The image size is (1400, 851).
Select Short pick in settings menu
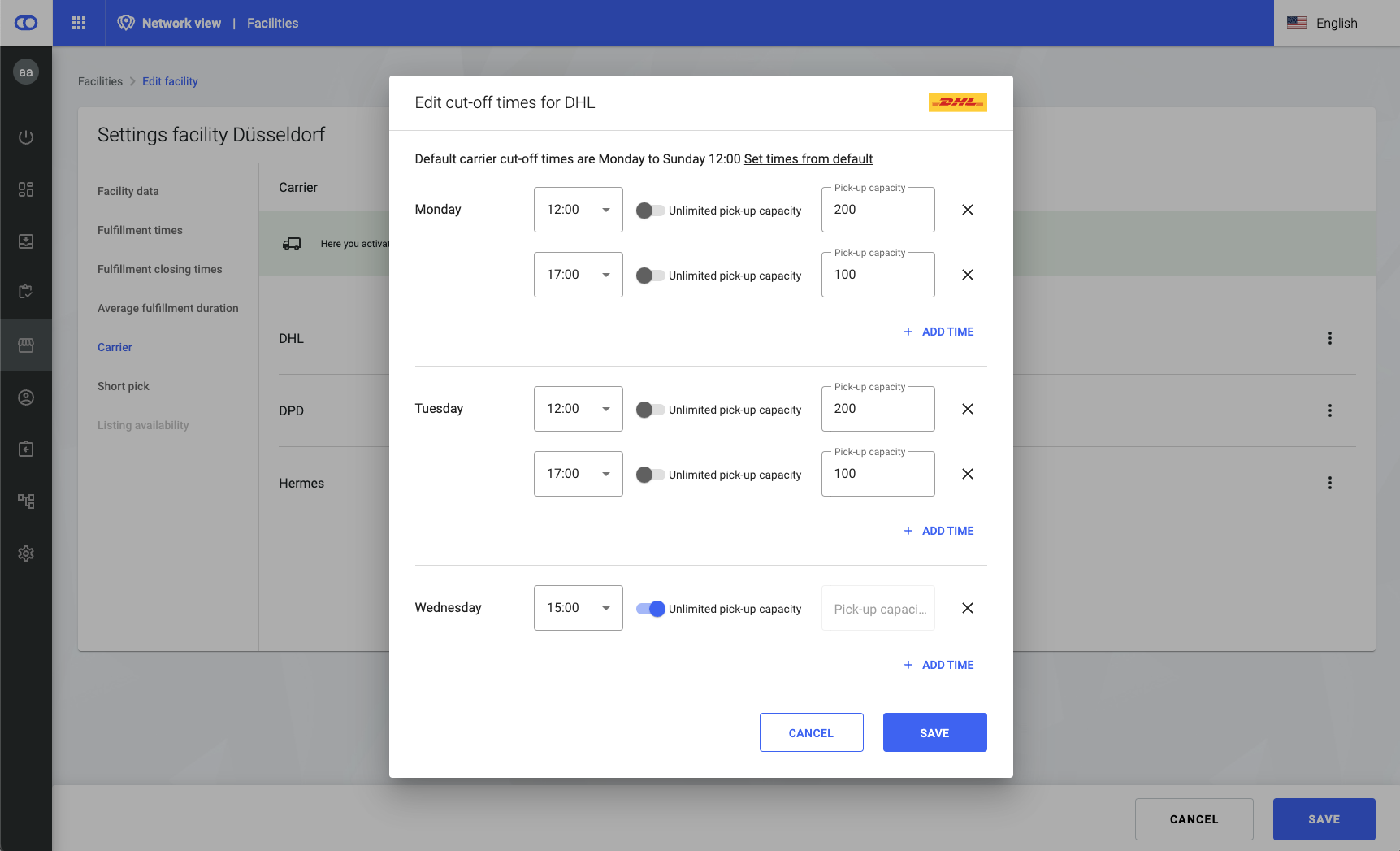point(124,386)
